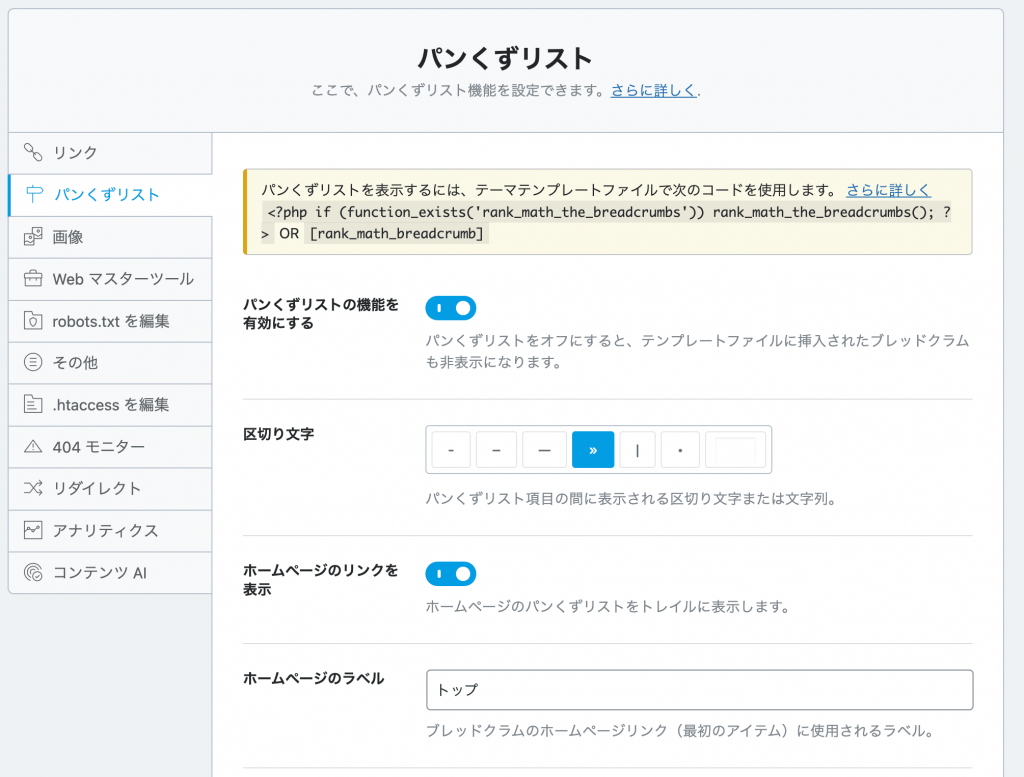1024x777 pixels.
Task: Click the chart icon beside アナリティクス
Action: coord(33,530)
